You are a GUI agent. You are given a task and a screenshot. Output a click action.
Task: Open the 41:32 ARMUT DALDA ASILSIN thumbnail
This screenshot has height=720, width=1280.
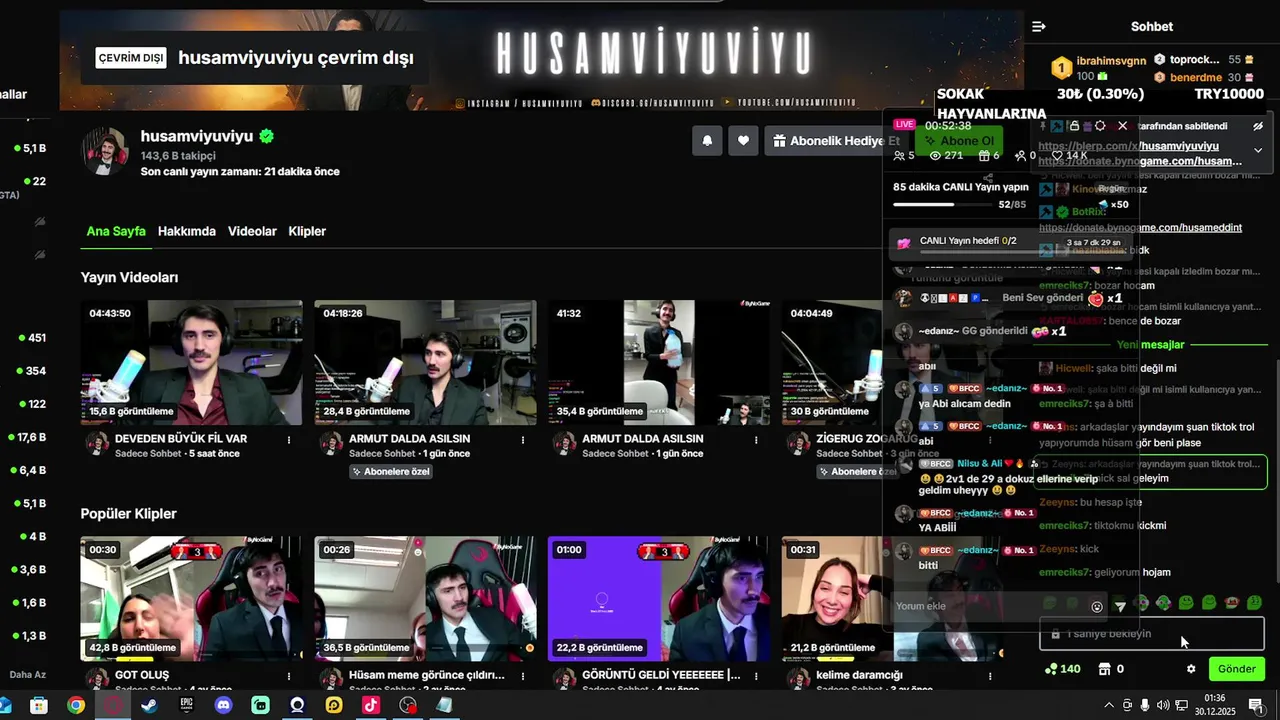(659, 362)
